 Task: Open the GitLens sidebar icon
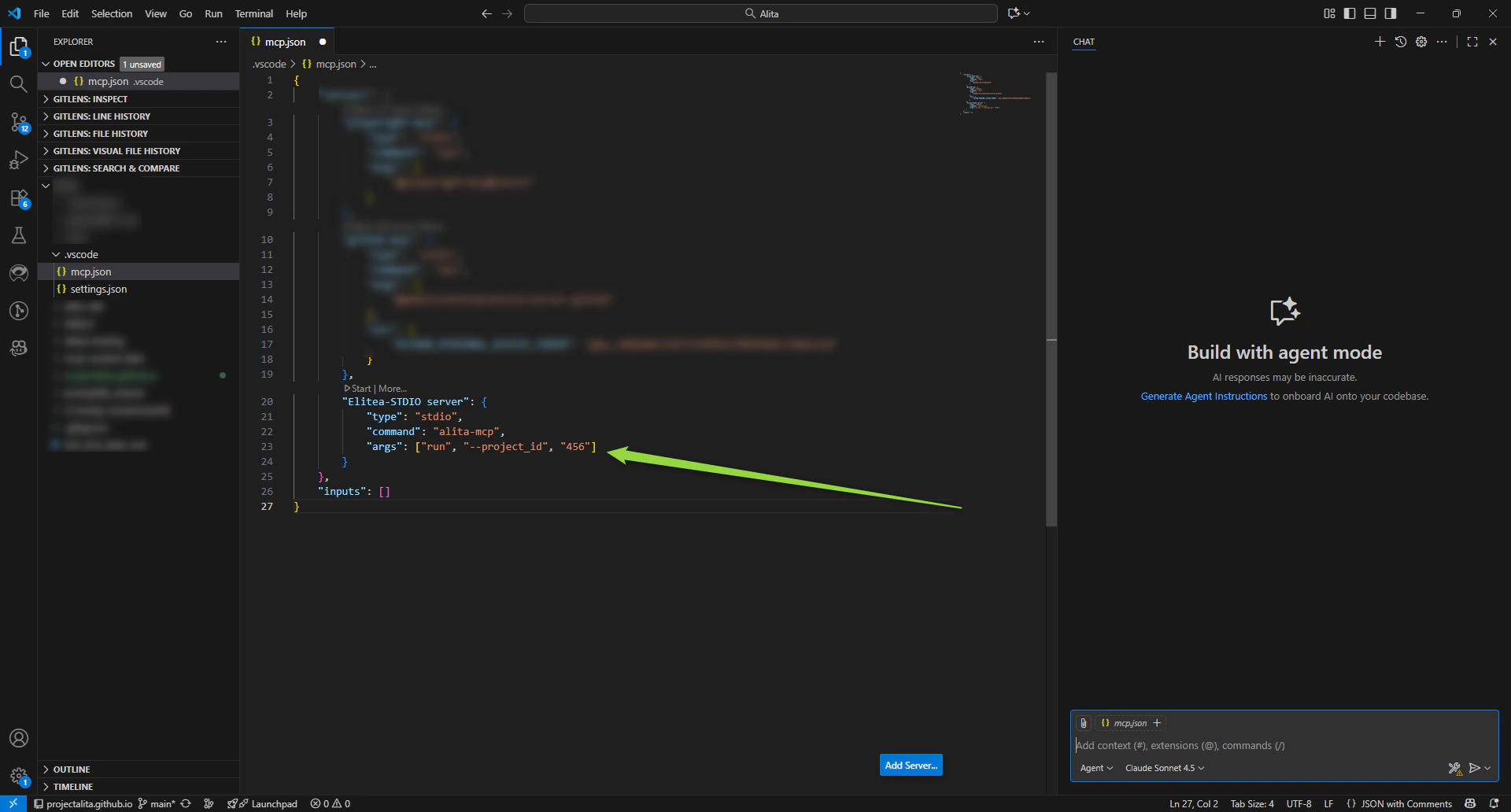point(19,273)
